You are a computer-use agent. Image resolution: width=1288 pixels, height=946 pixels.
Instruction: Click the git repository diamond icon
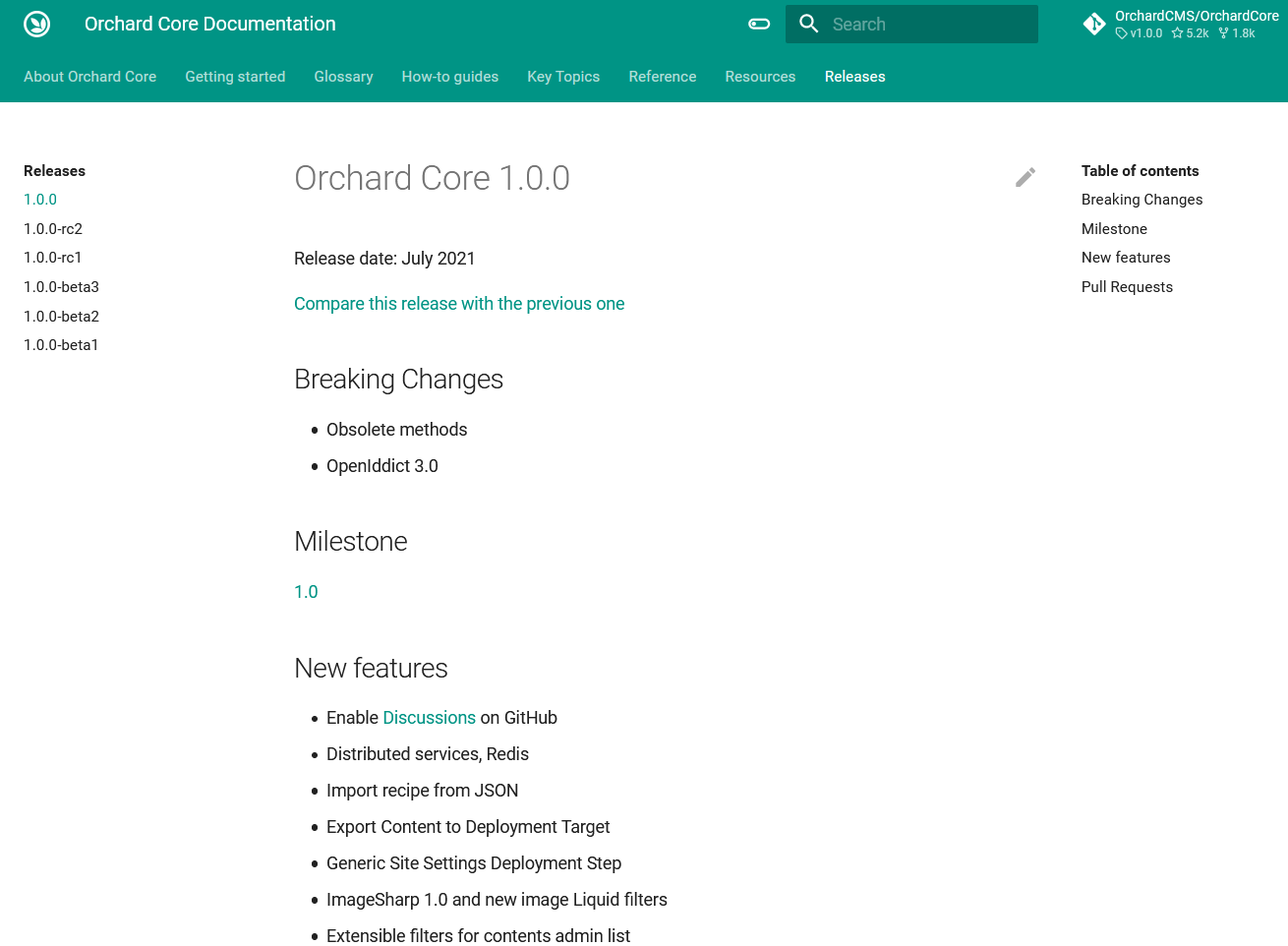(x=1094, y=24)
